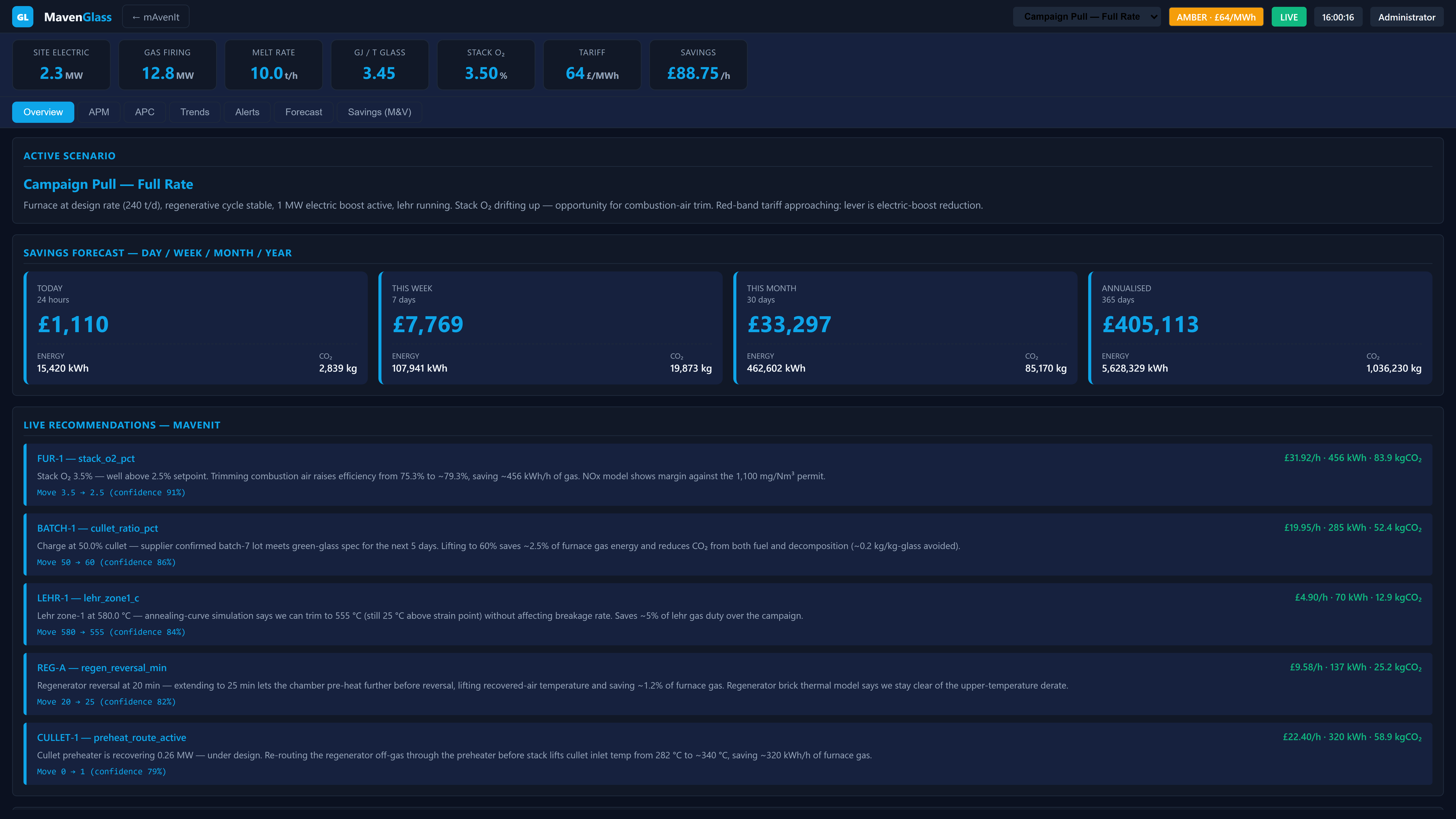
Task: Click the £31.92/h · 456 kWh savings figure
Action: click(1352, 458)
